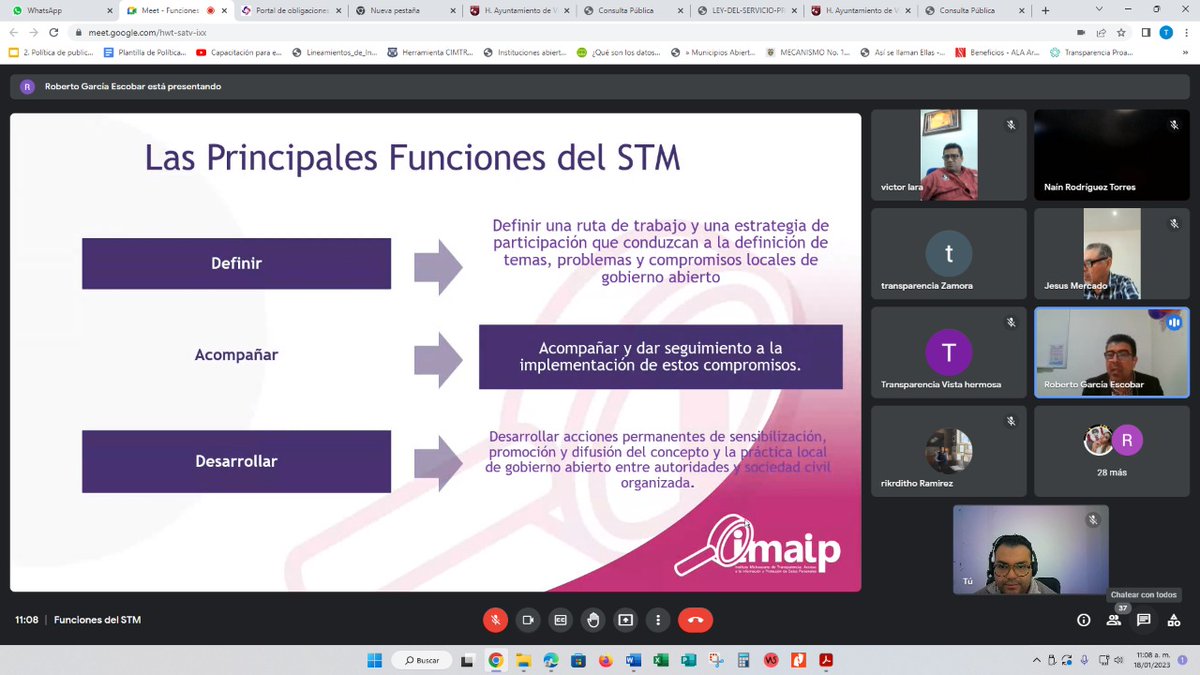Reload the Meet page
The image size is (1200, 675).
pyautogui.click(x=55, y=32)
